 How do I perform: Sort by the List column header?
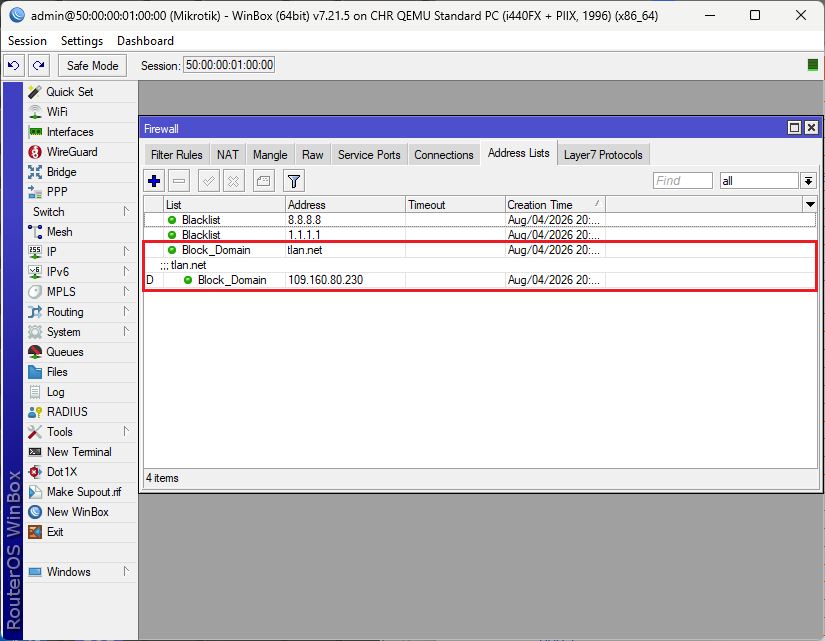225,205
